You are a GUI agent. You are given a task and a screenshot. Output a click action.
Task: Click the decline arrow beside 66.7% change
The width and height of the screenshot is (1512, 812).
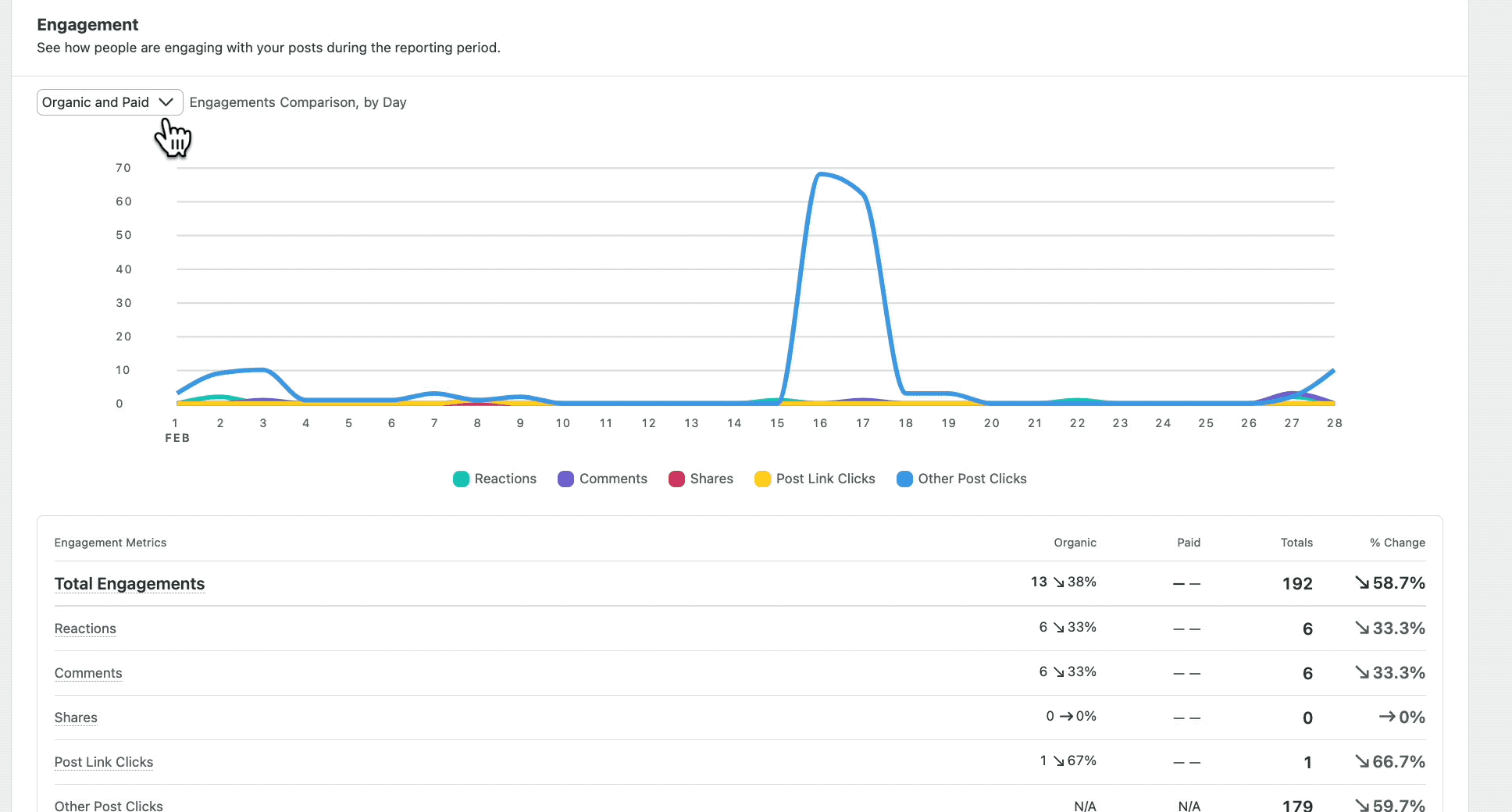1360,761
